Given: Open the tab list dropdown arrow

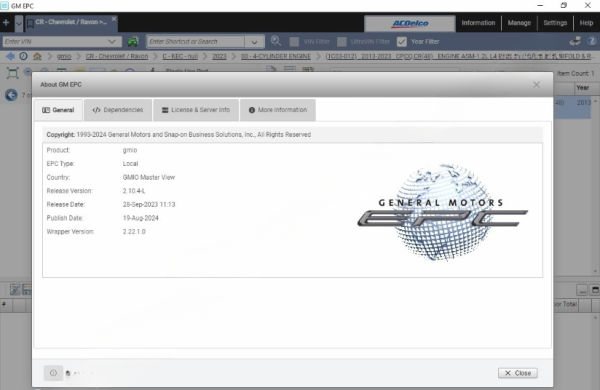Looking at the screenshot, I should [19, 24].
